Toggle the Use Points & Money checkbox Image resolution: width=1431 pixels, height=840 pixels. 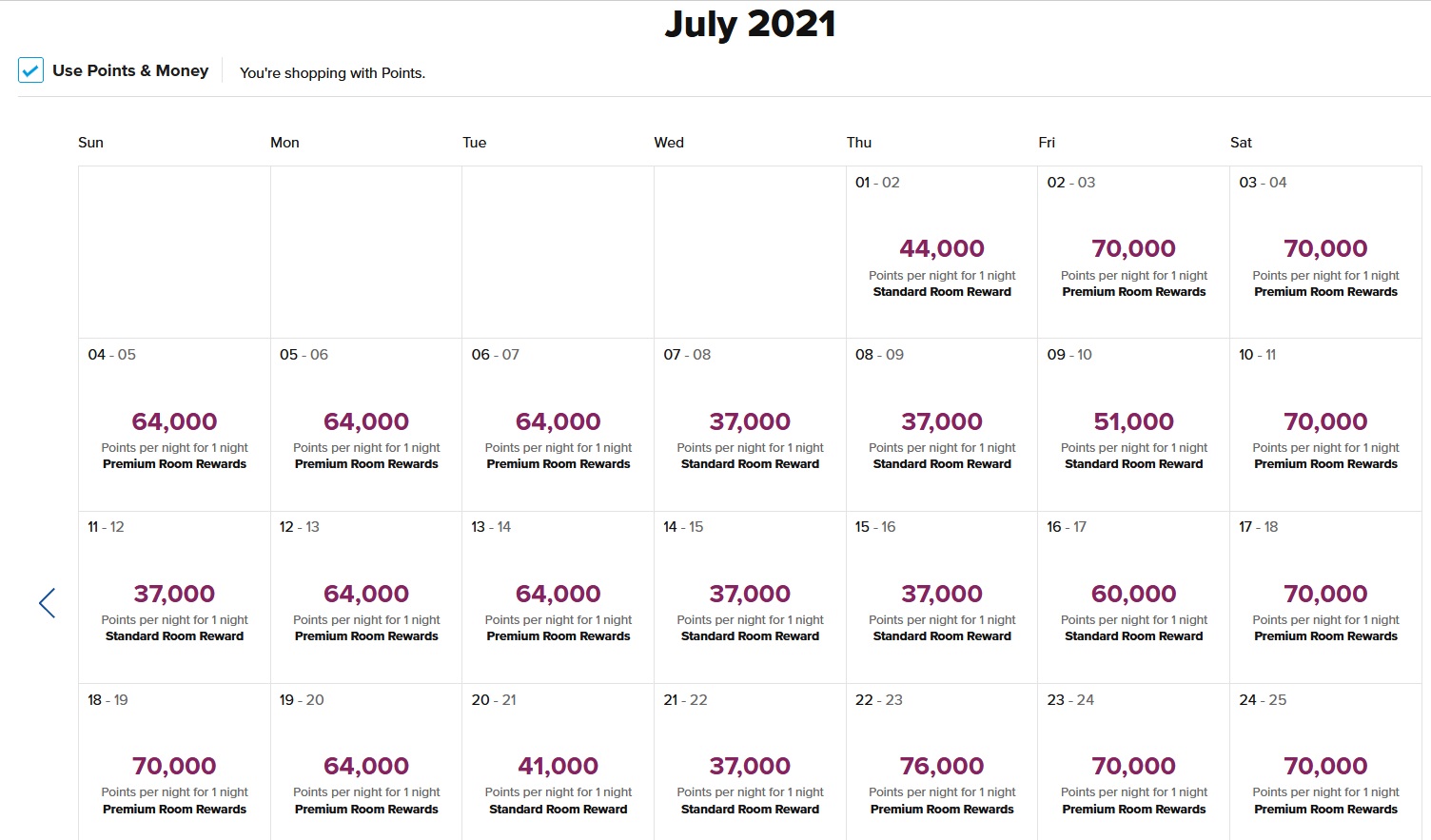(x=30, y=70)
